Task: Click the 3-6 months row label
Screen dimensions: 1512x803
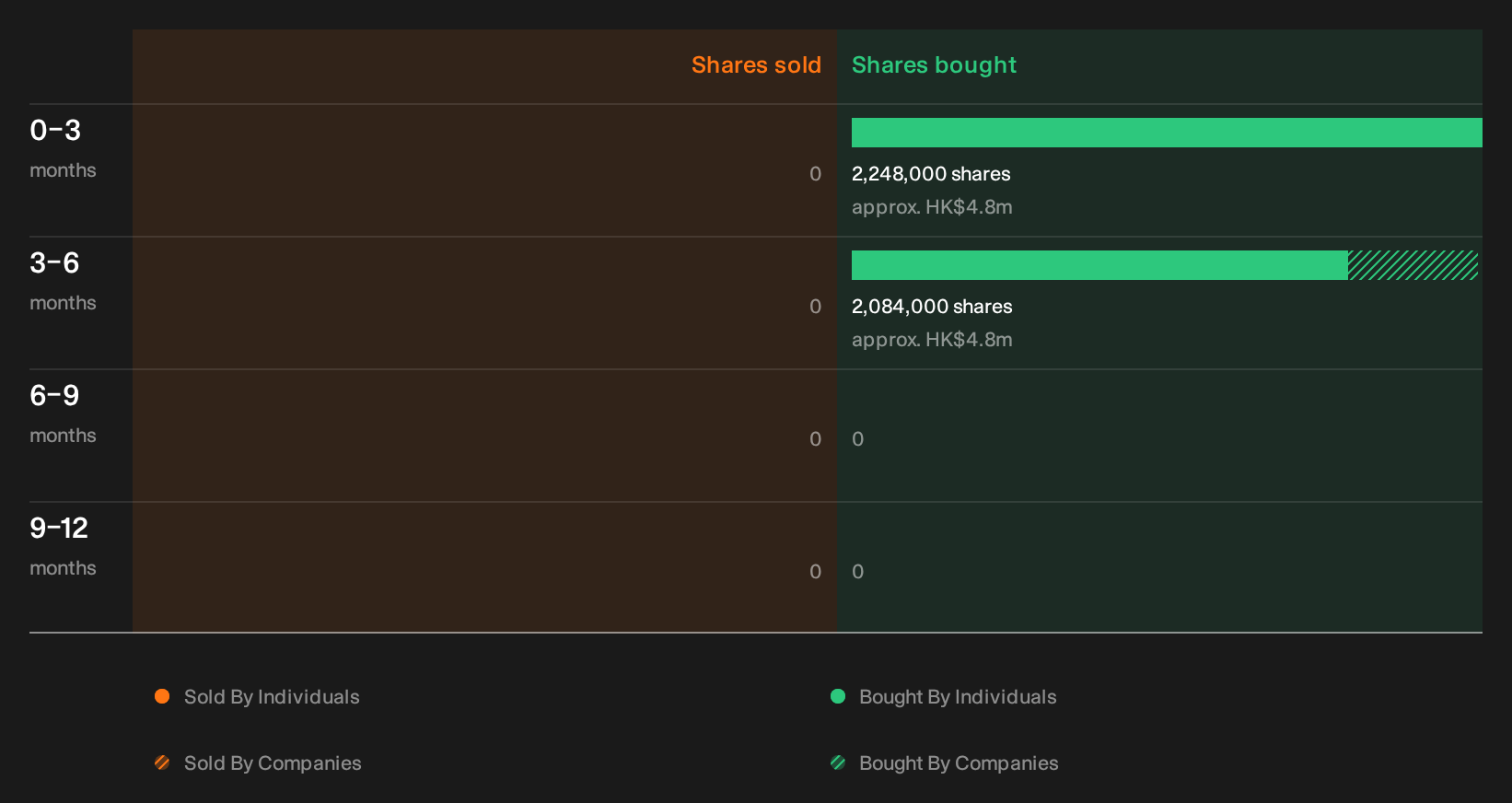Action: tap(63, 281)
